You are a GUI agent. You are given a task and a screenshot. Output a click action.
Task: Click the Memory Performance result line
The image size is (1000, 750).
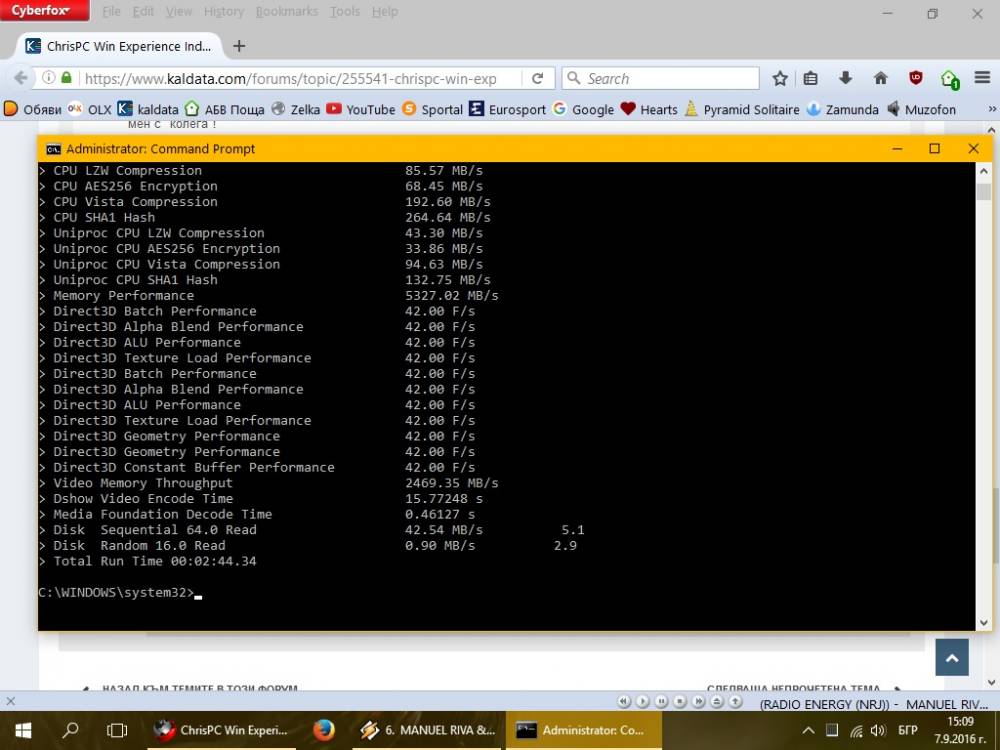tap(268, 295)
